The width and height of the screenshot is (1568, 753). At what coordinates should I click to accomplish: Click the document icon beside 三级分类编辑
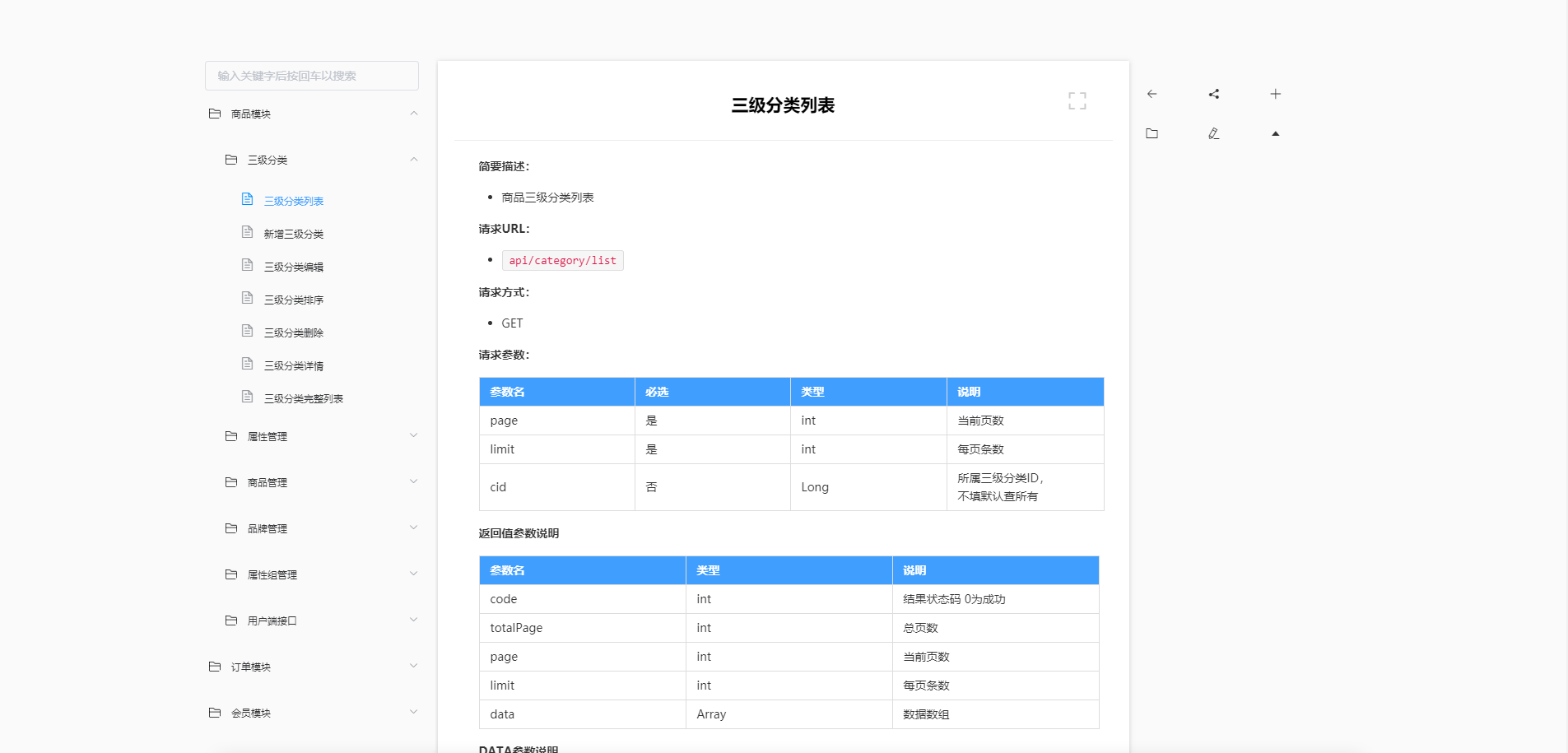247,265
